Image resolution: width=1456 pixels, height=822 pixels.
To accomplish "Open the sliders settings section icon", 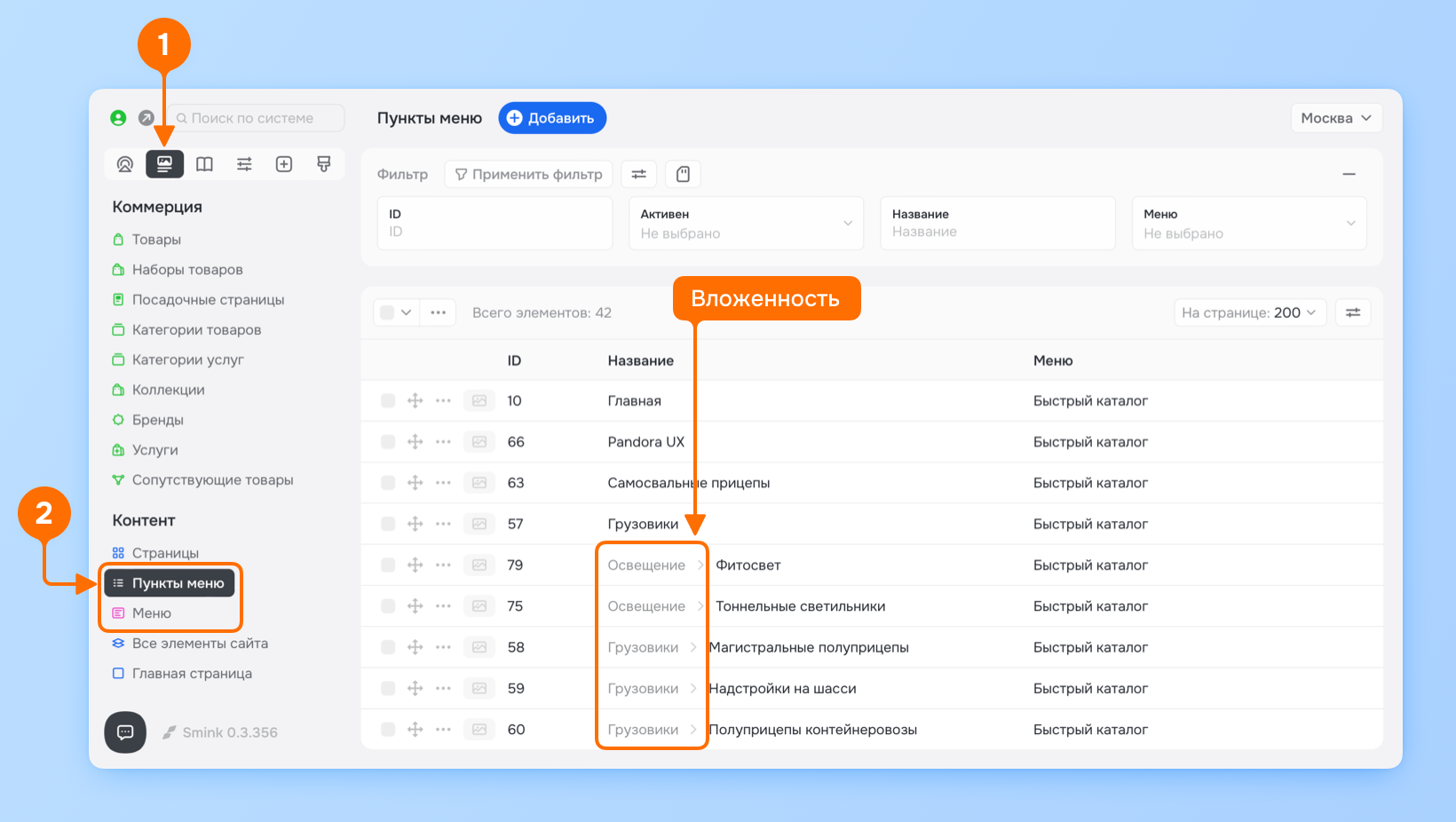I will tap(244, 164).
